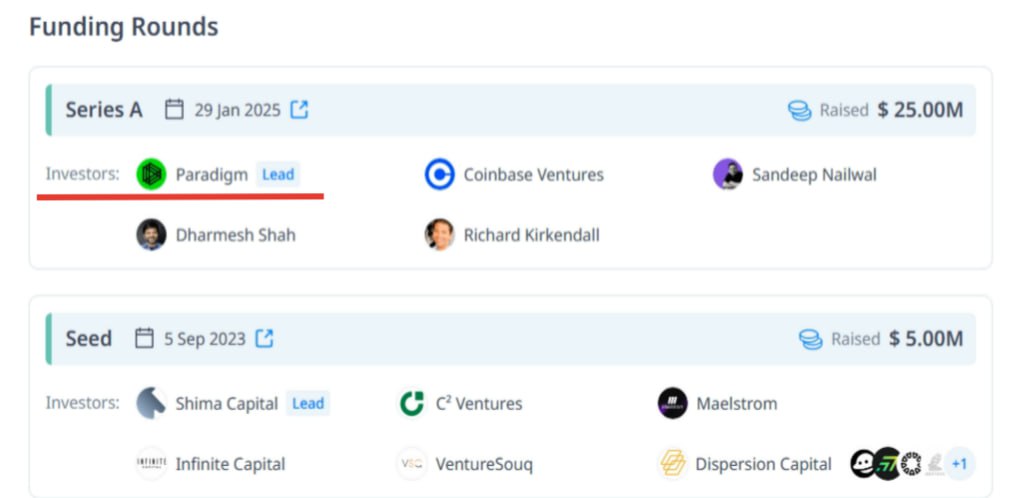The image size is (1009, 498).
Task: Click the coins icon beside Raised $25.00M
Action: click(800, 111)
